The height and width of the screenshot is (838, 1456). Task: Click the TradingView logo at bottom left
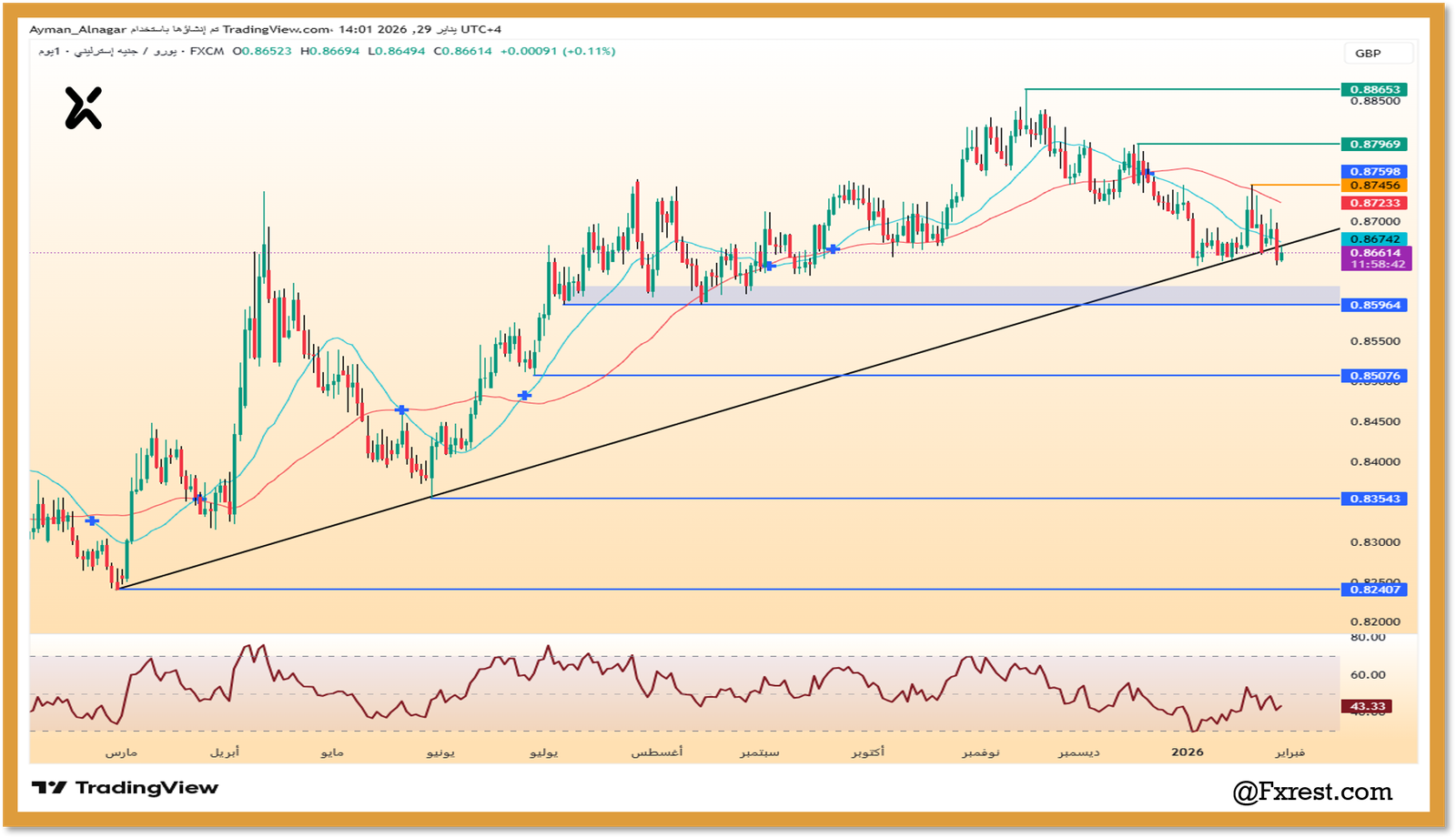126,788
